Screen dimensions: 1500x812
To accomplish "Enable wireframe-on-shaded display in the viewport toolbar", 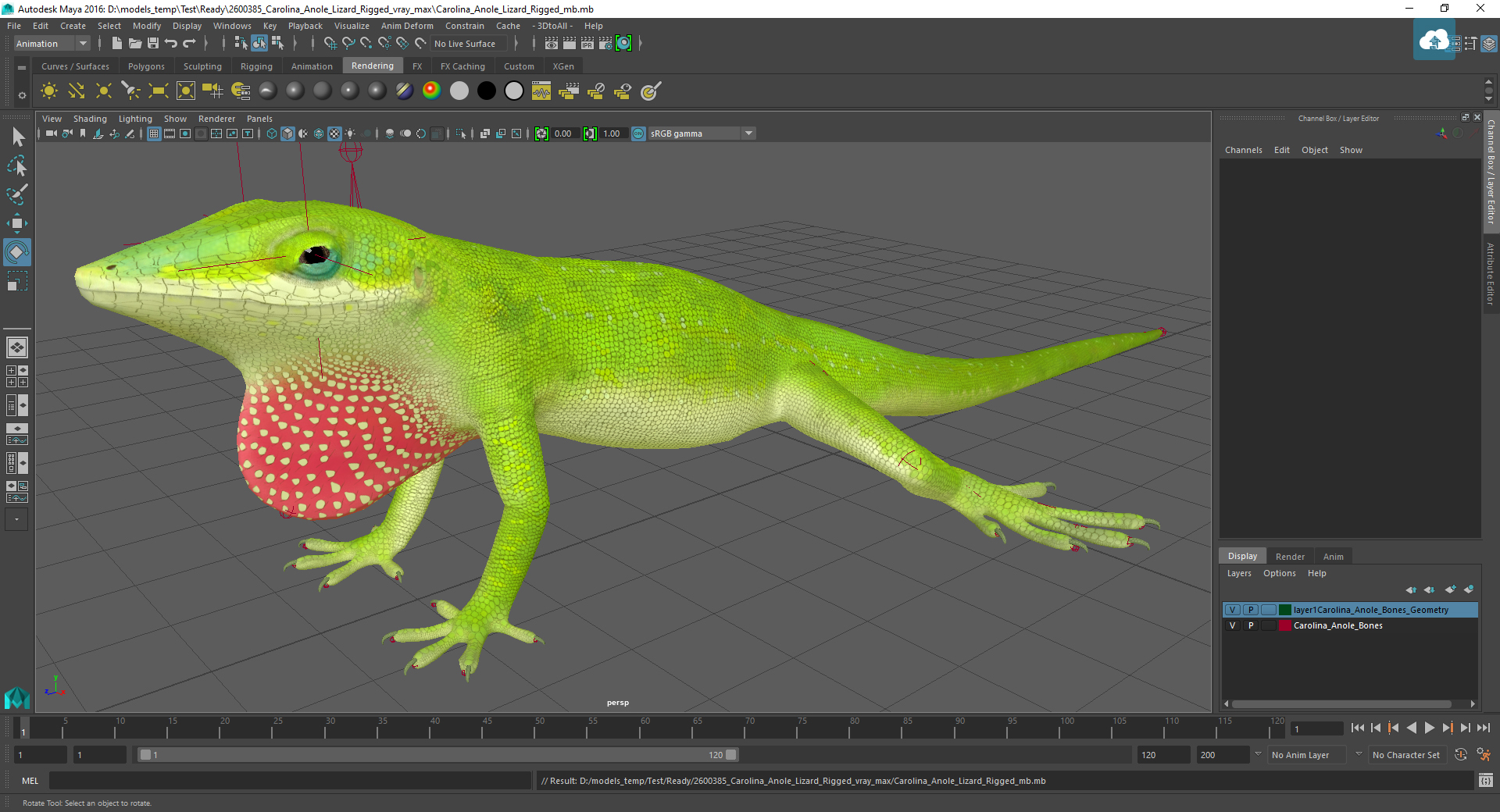I will (304, 133).
